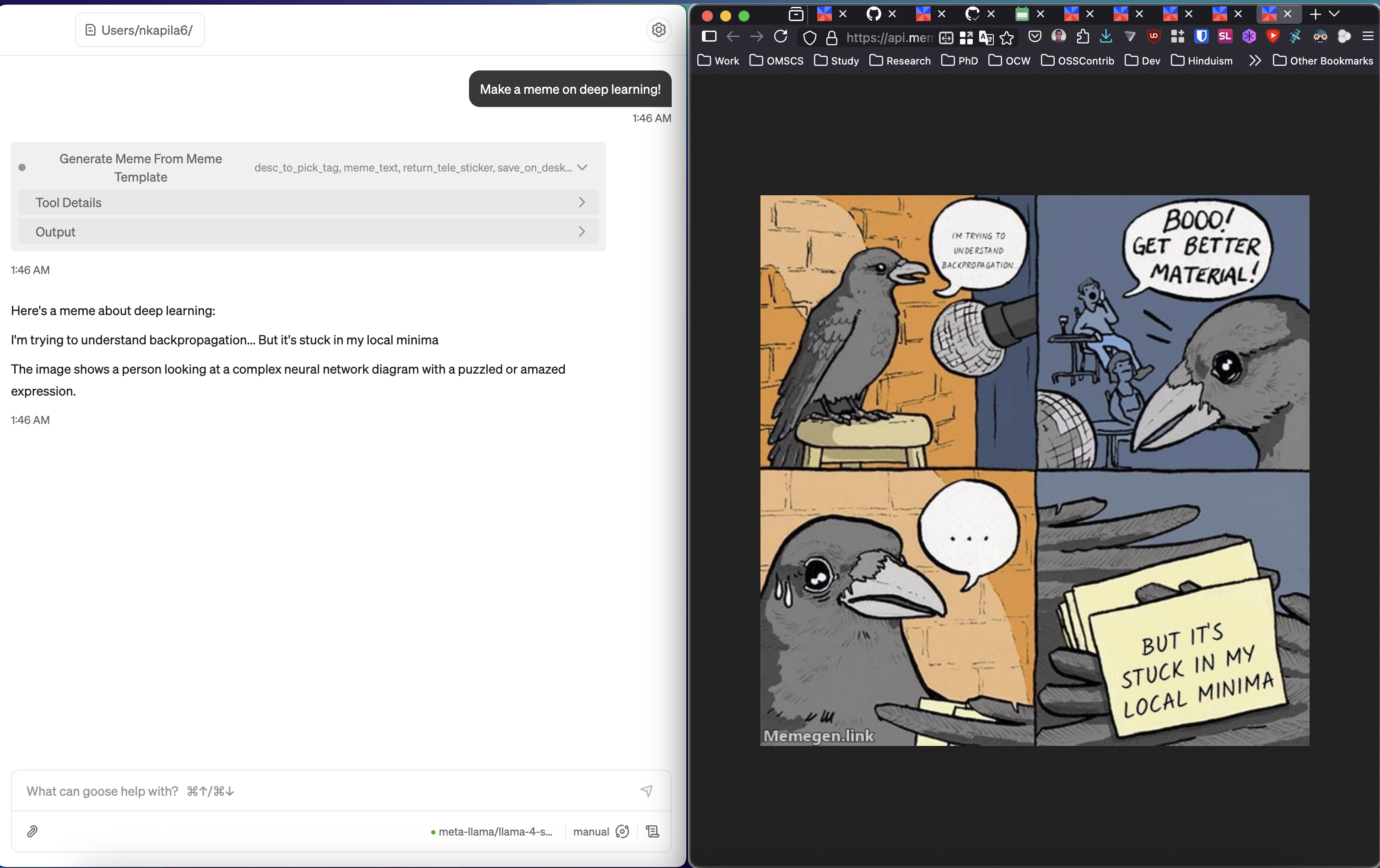
Task: Open the OCW bookmarks folder
Action: (1010, 61)
